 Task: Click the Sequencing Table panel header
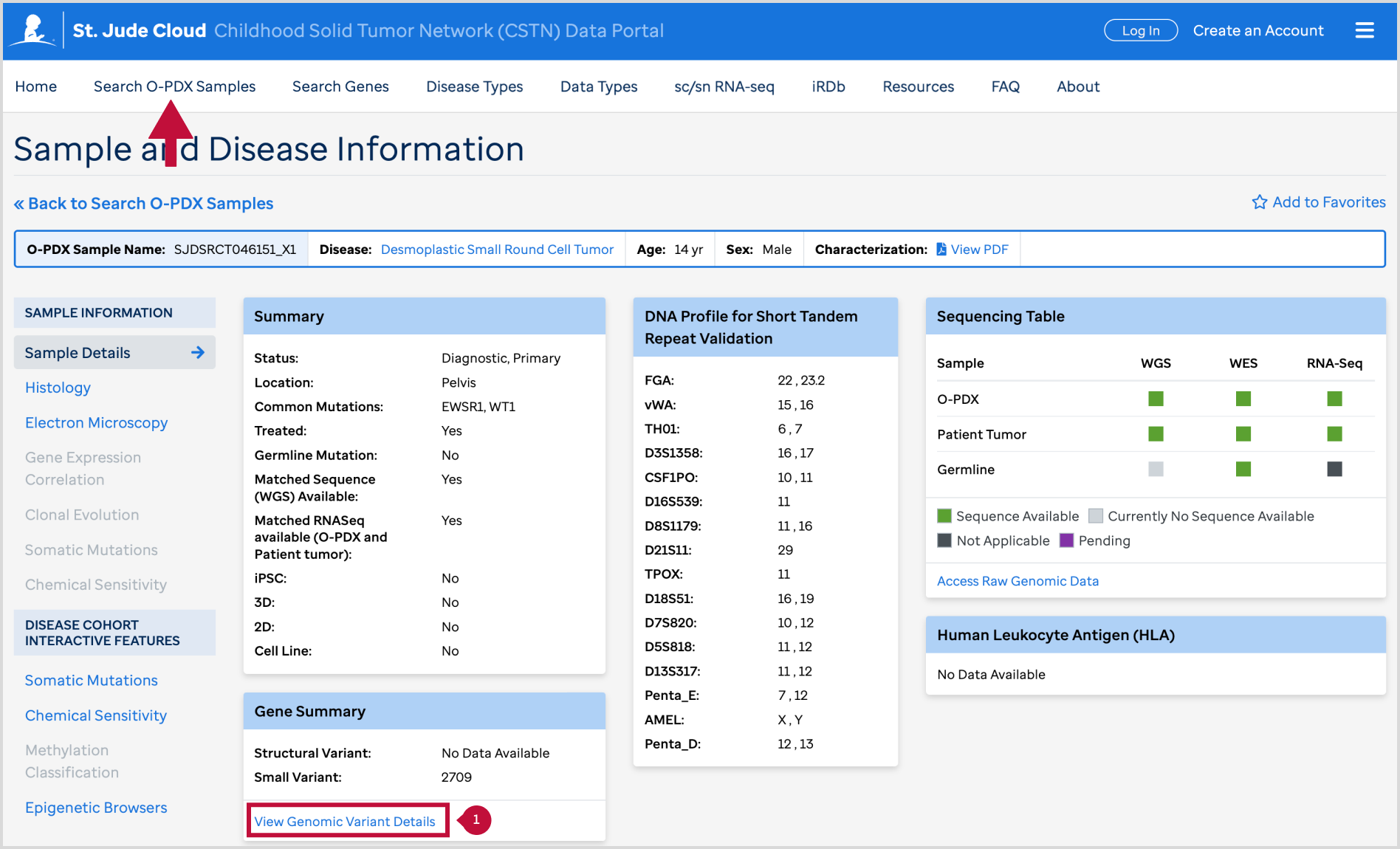(x=1156, y=316)
